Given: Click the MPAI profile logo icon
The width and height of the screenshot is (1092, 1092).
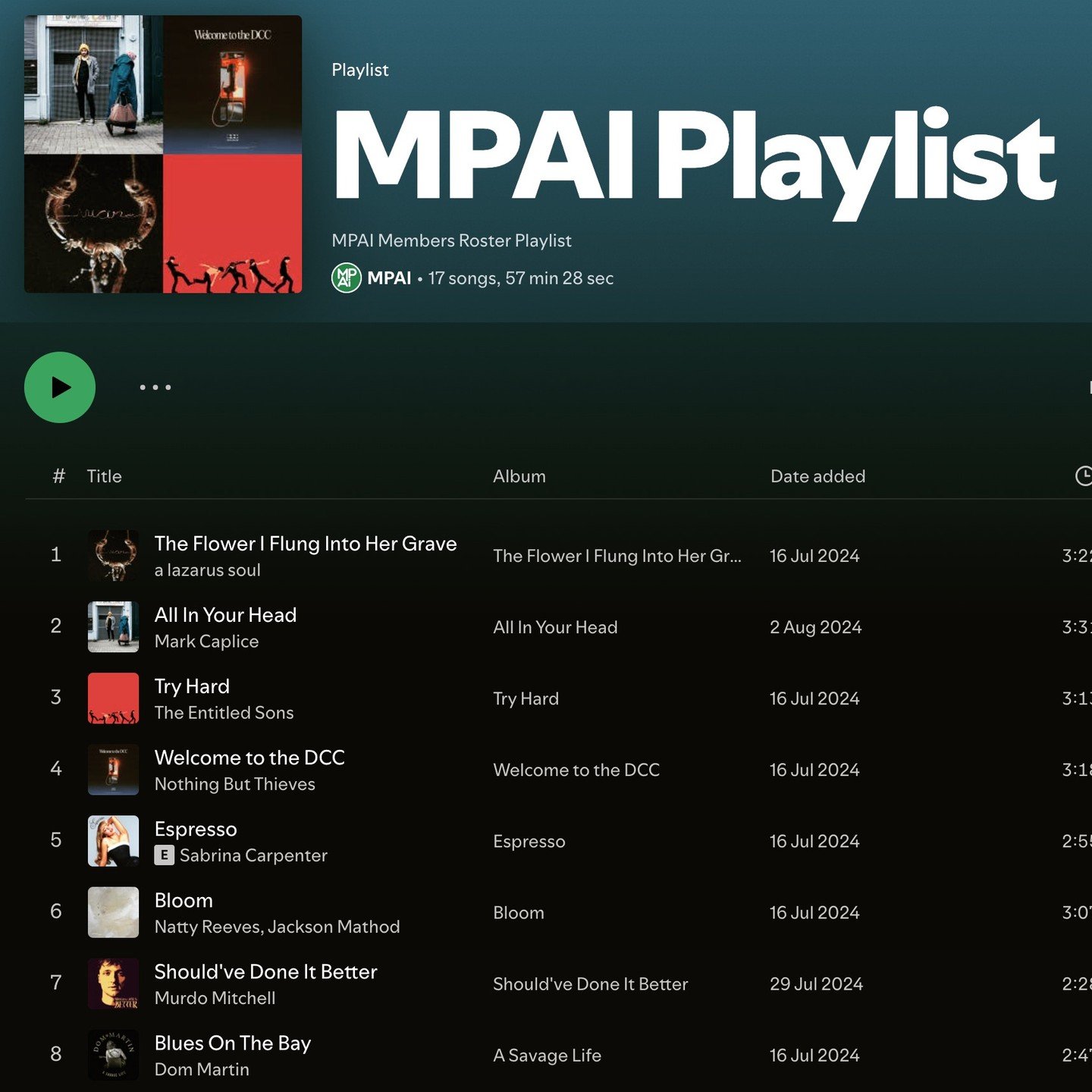Looking at the screenshot, I should tap(347, 278).
